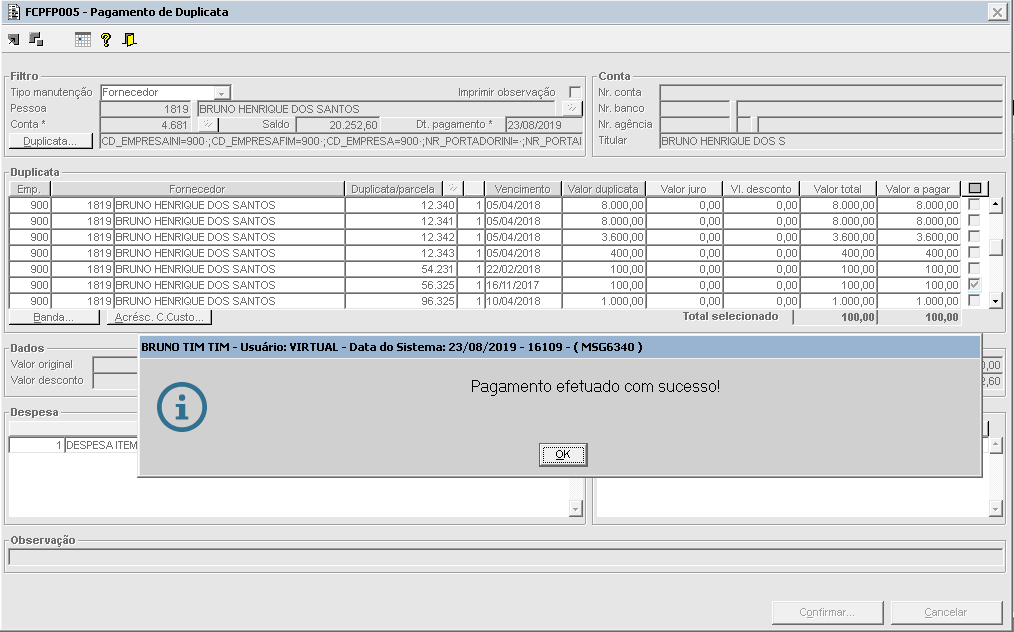Check the row for duplicata 12.340
1014x632 pixels.
tap(974, 204)
